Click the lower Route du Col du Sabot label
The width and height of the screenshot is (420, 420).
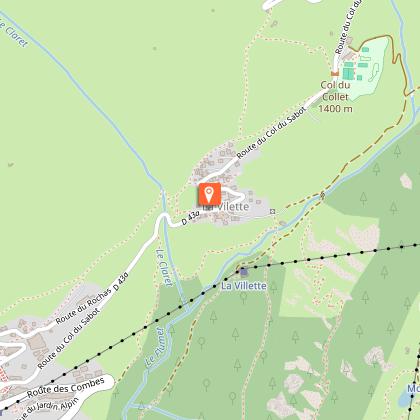click(68, 338)
